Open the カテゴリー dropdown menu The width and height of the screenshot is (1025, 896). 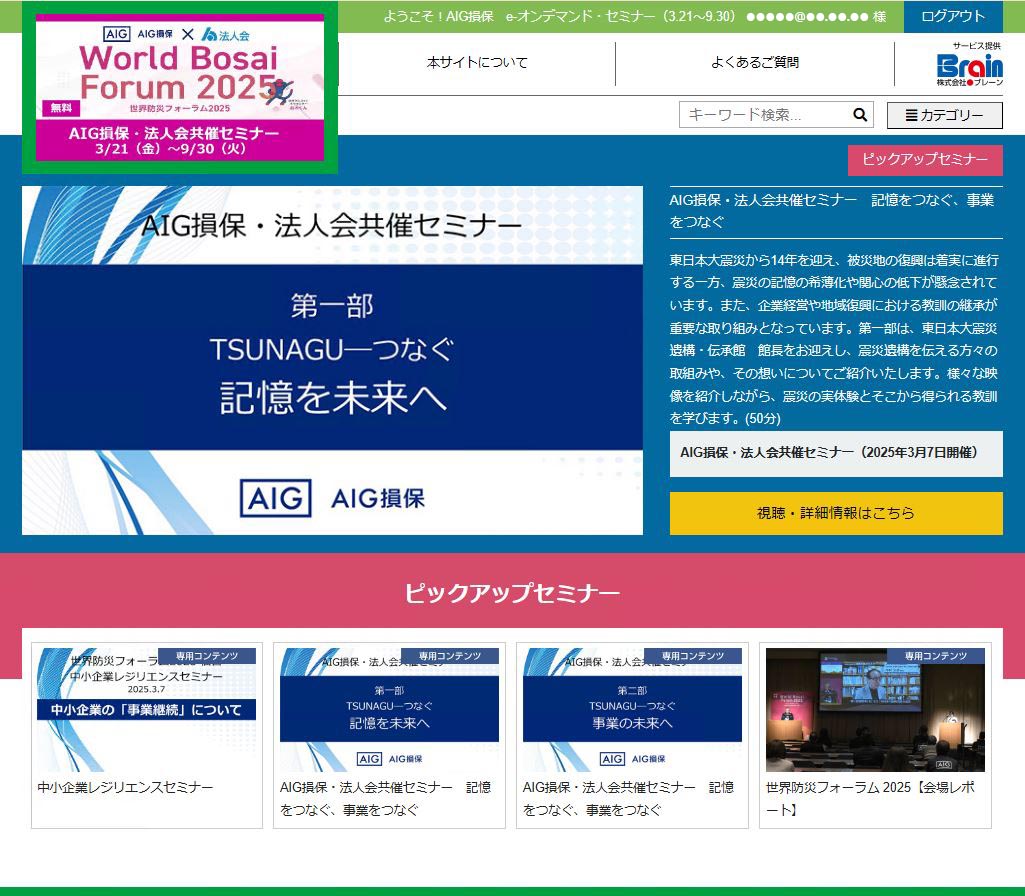[x=944, y=115]
